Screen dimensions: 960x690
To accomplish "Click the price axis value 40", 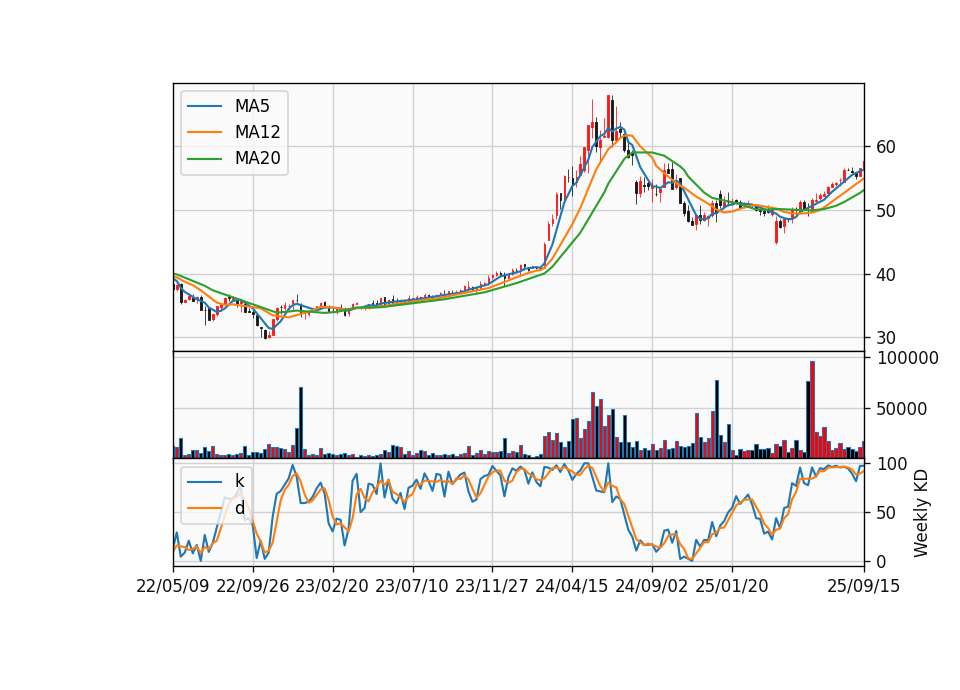I will pos(886,275).
